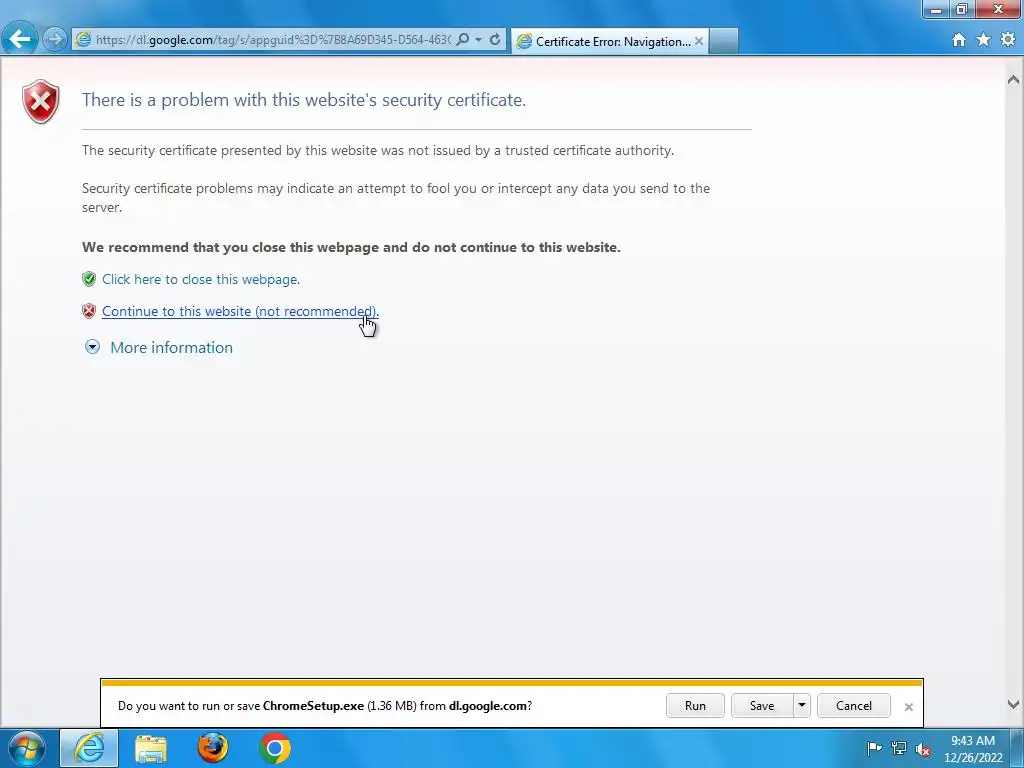
Task: Launch Firefox from the taskbar
Action: coord(213,748)
